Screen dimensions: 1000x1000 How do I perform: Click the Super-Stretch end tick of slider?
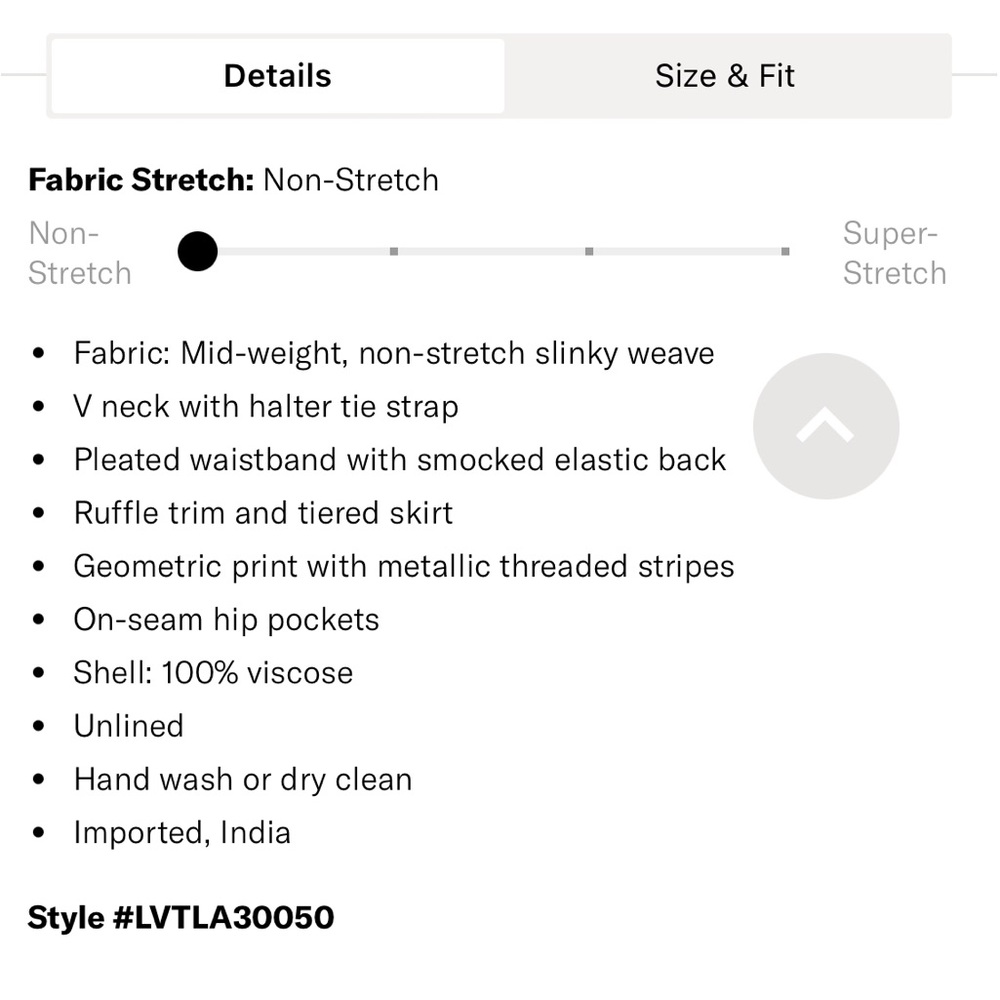click(x=785, y=251)
